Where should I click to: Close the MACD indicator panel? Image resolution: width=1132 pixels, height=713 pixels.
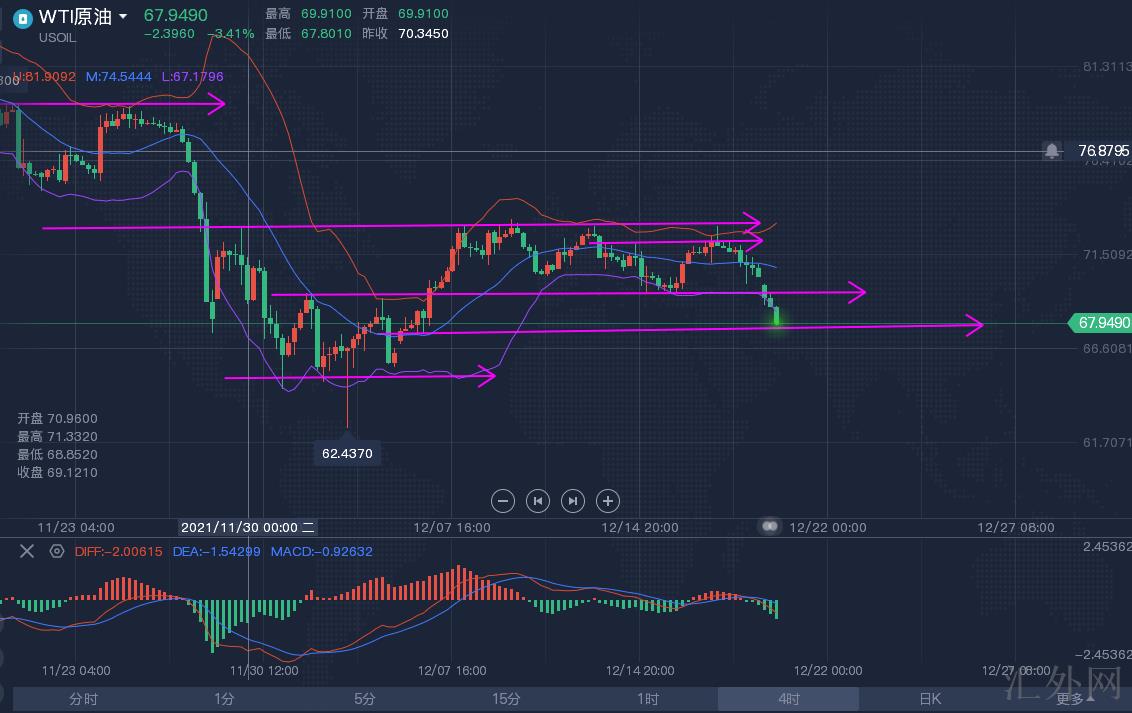click(27, 551)
